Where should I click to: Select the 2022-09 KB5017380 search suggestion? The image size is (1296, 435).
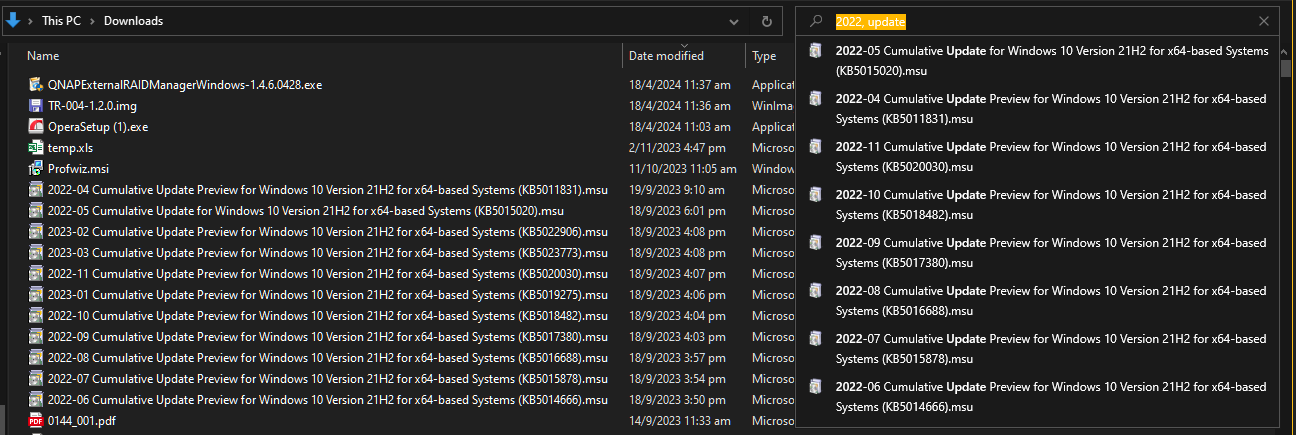(x=1037, y=253)
